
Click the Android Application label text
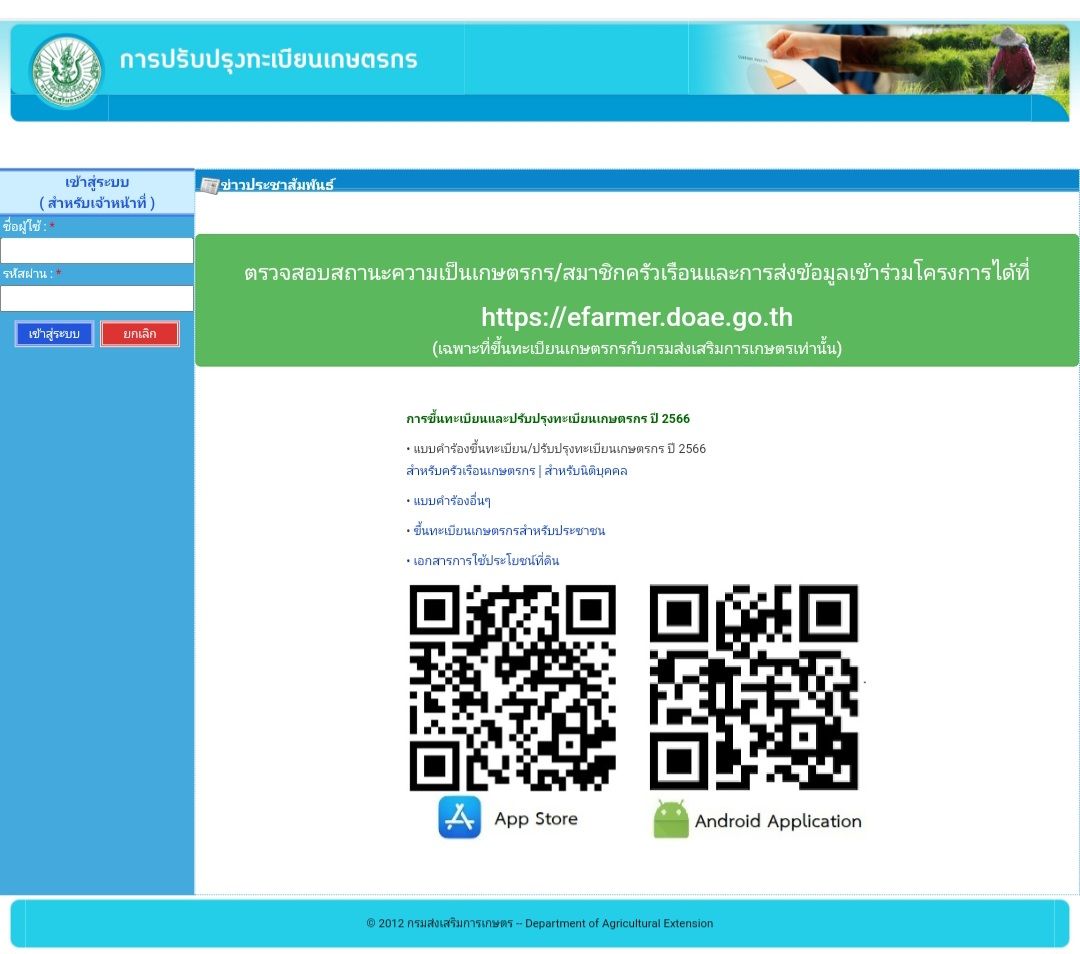[778, 821]
